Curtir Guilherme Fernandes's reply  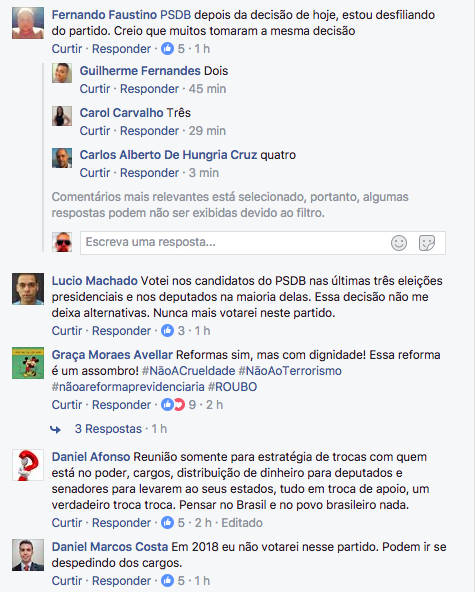pos(94,89)
